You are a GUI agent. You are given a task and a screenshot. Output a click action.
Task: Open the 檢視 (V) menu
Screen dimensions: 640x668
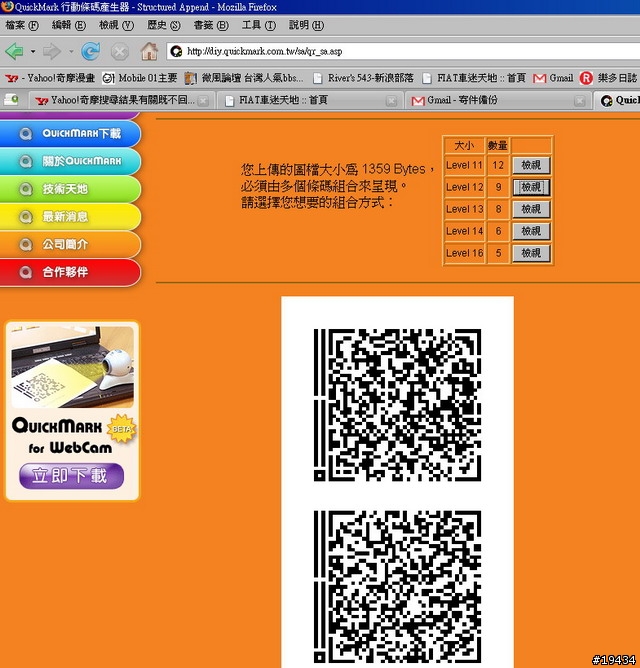tap(116, 26)
